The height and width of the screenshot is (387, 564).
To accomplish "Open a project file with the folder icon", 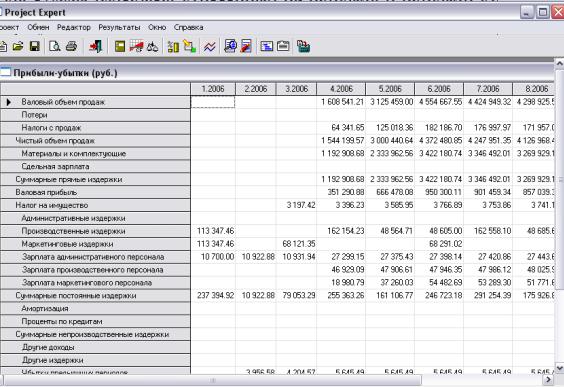I will 18,46.
